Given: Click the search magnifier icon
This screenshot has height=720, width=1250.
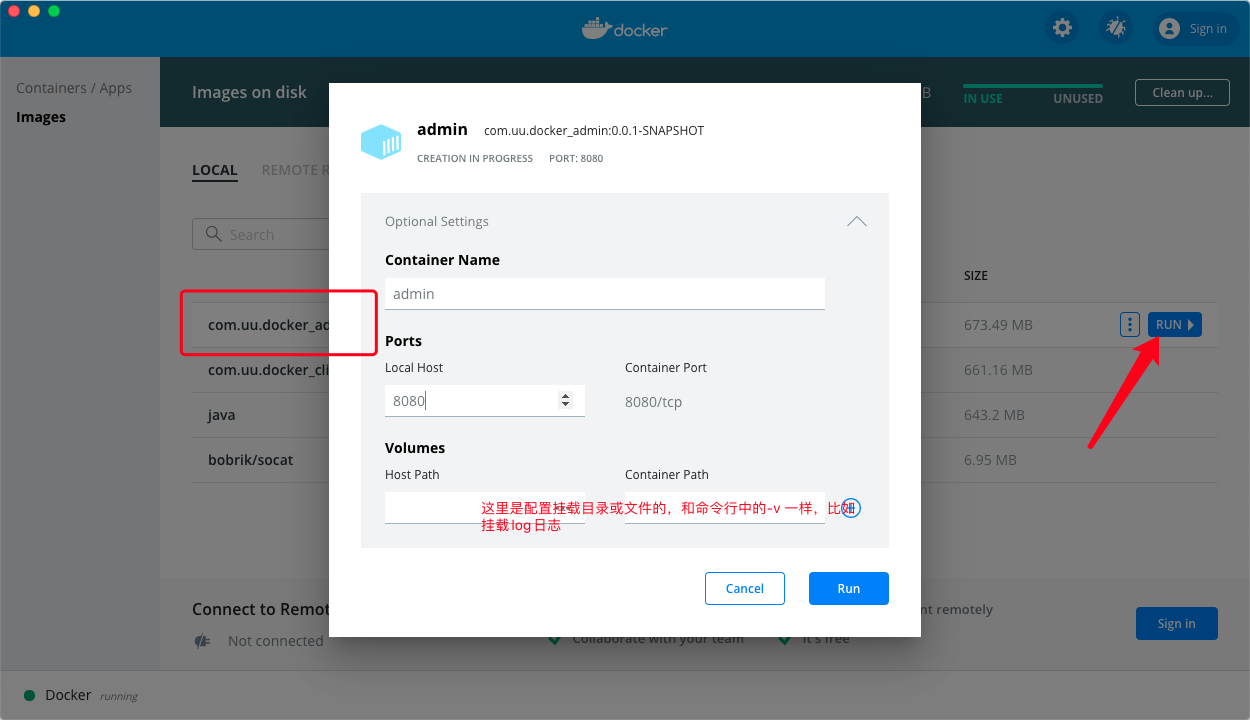Looking at the screenshot, I should tap(213, 234).
